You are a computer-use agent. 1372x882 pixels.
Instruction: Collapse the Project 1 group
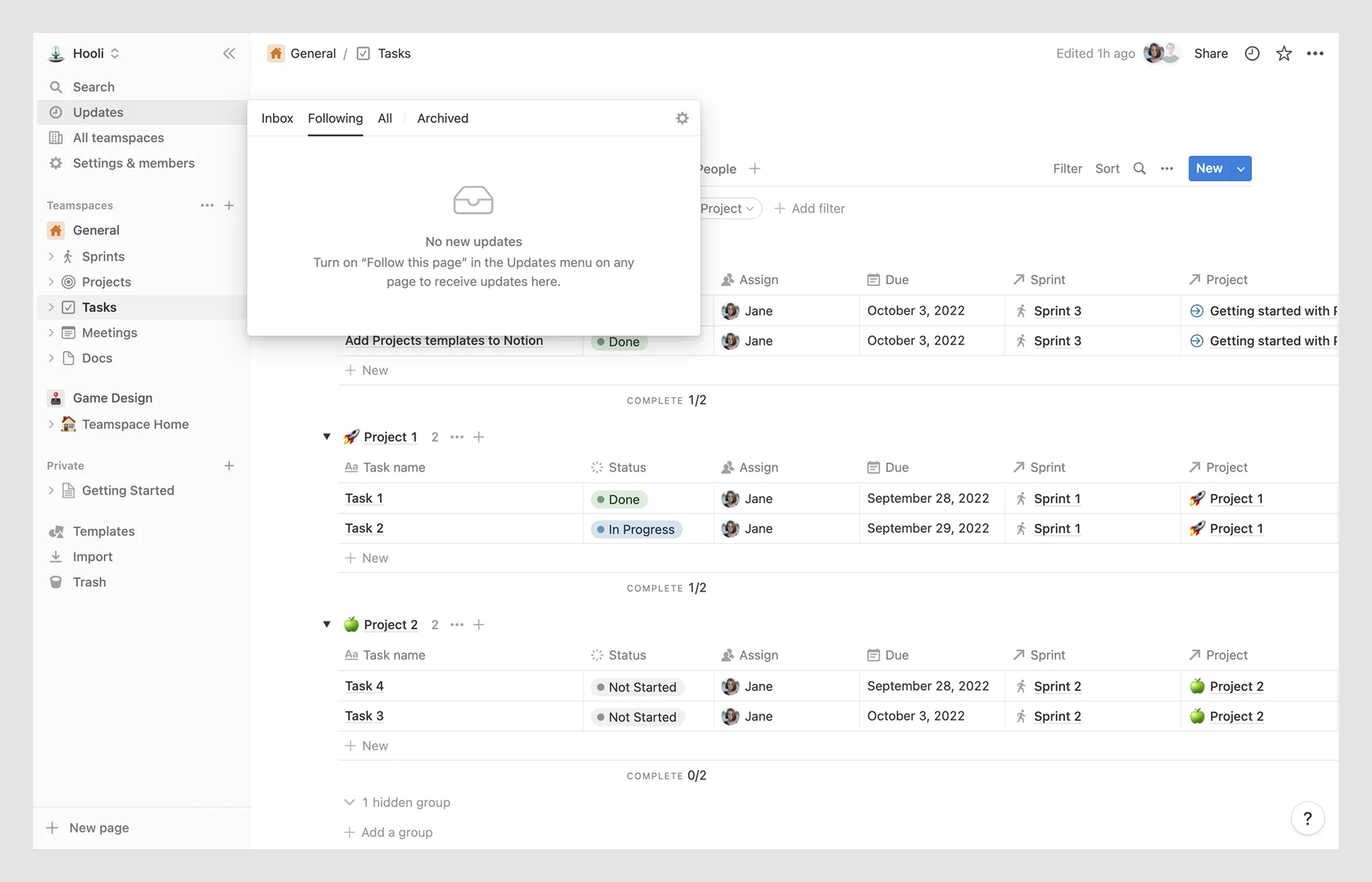(326, 437)
